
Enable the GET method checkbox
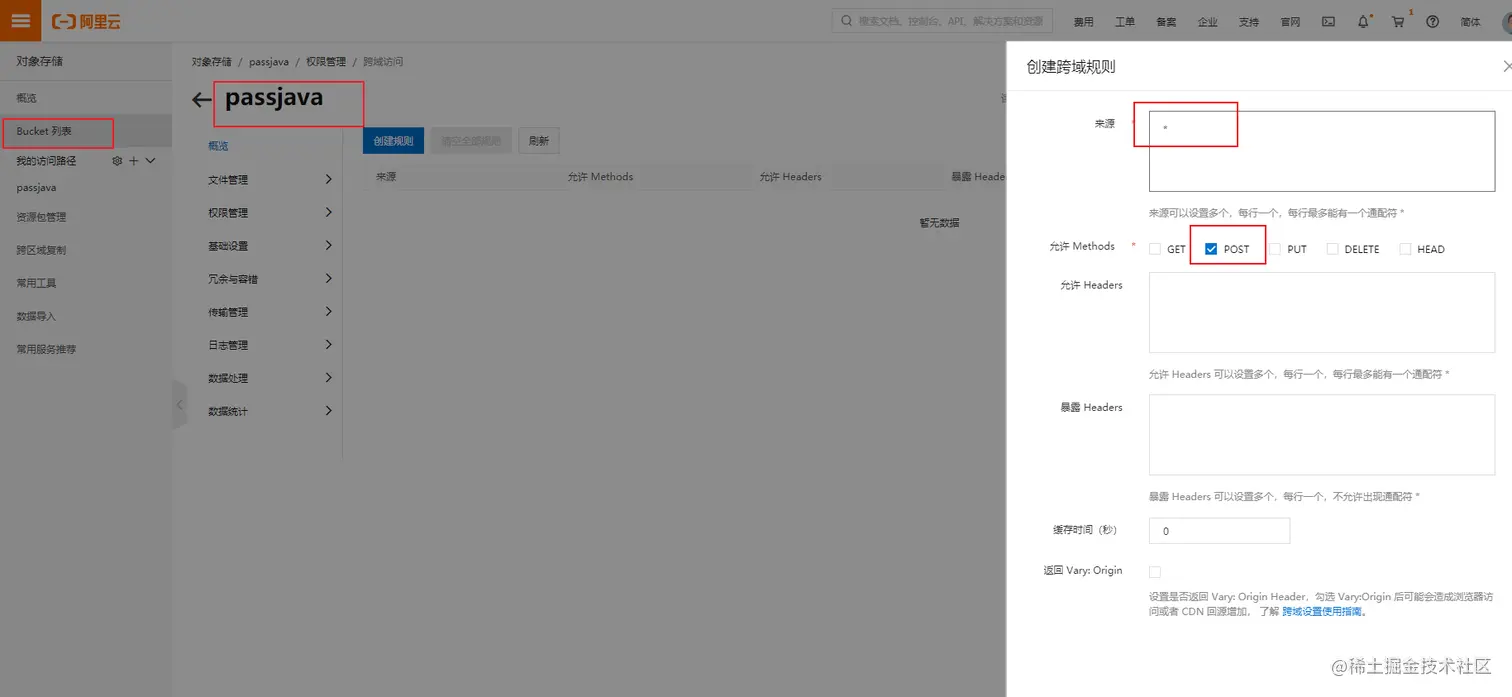pos(1153,248)
